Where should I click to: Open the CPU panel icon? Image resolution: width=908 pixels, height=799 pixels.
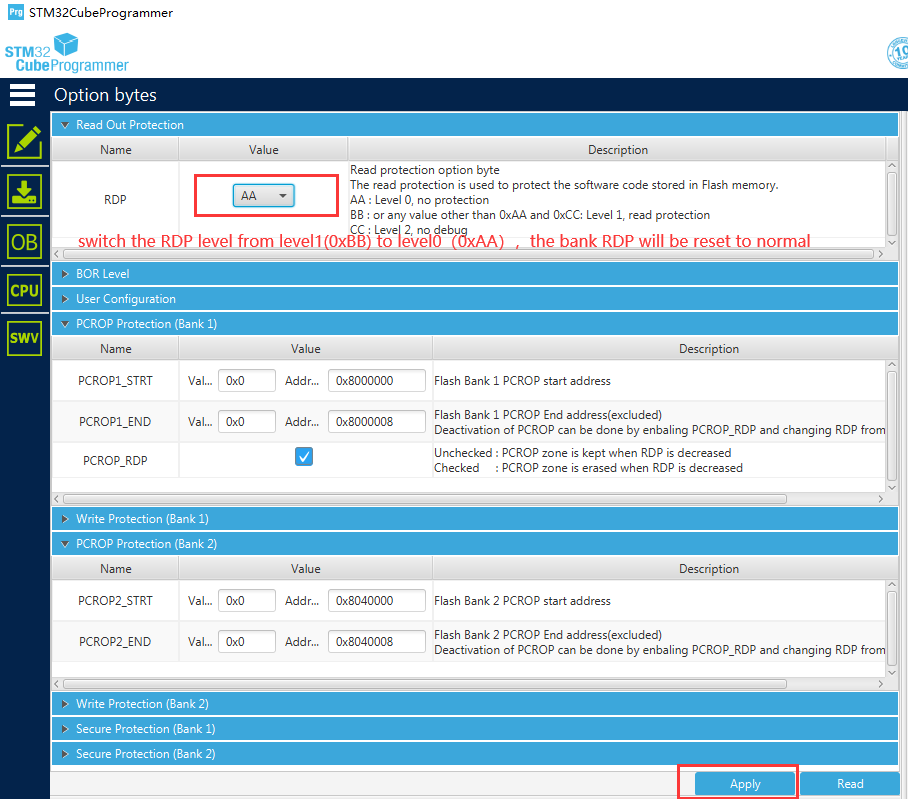24,290
